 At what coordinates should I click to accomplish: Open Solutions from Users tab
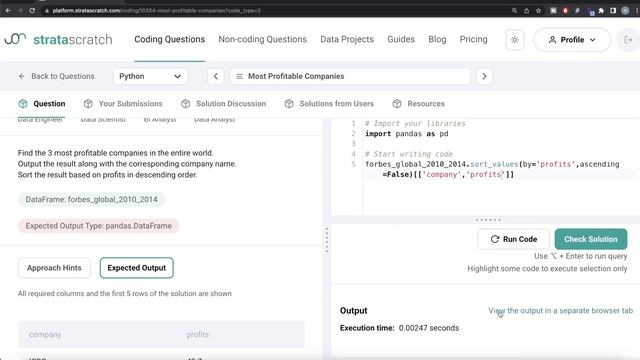click(329, 104)
